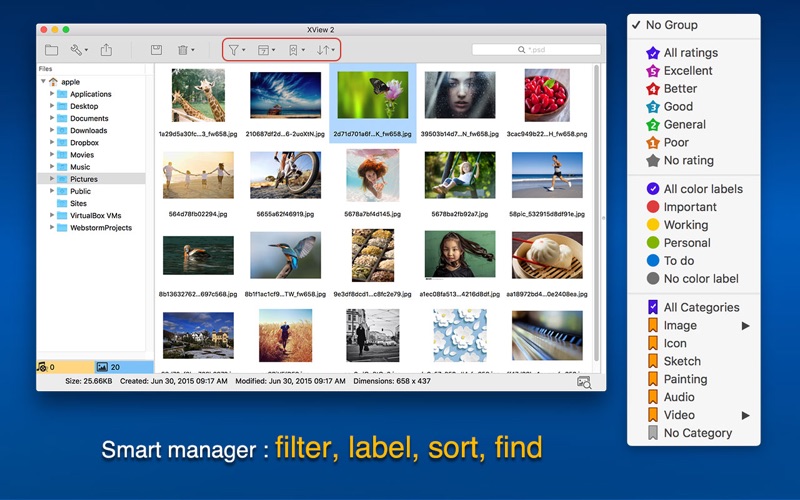Open the Image category submenu

693,326
